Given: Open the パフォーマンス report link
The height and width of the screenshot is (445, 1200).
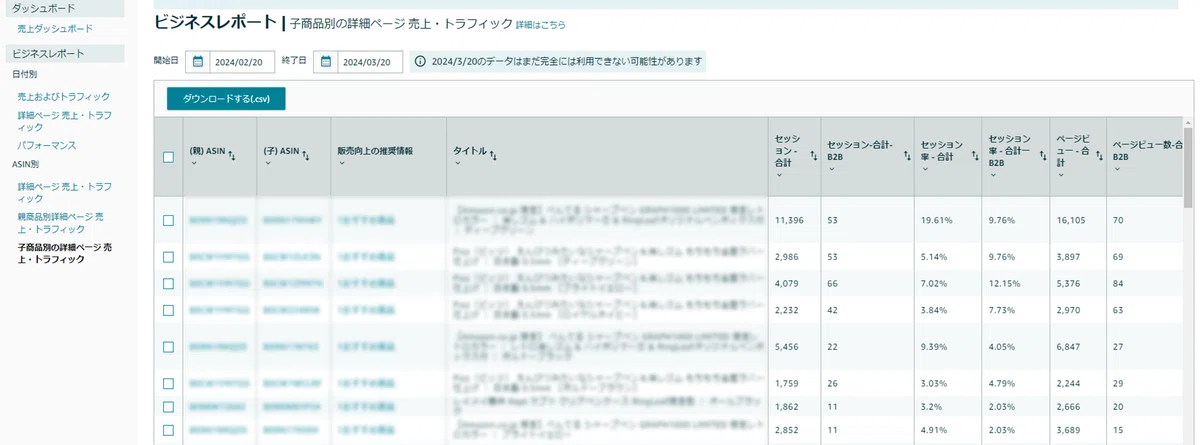Looking at the screenshot, I should point(46,145).
